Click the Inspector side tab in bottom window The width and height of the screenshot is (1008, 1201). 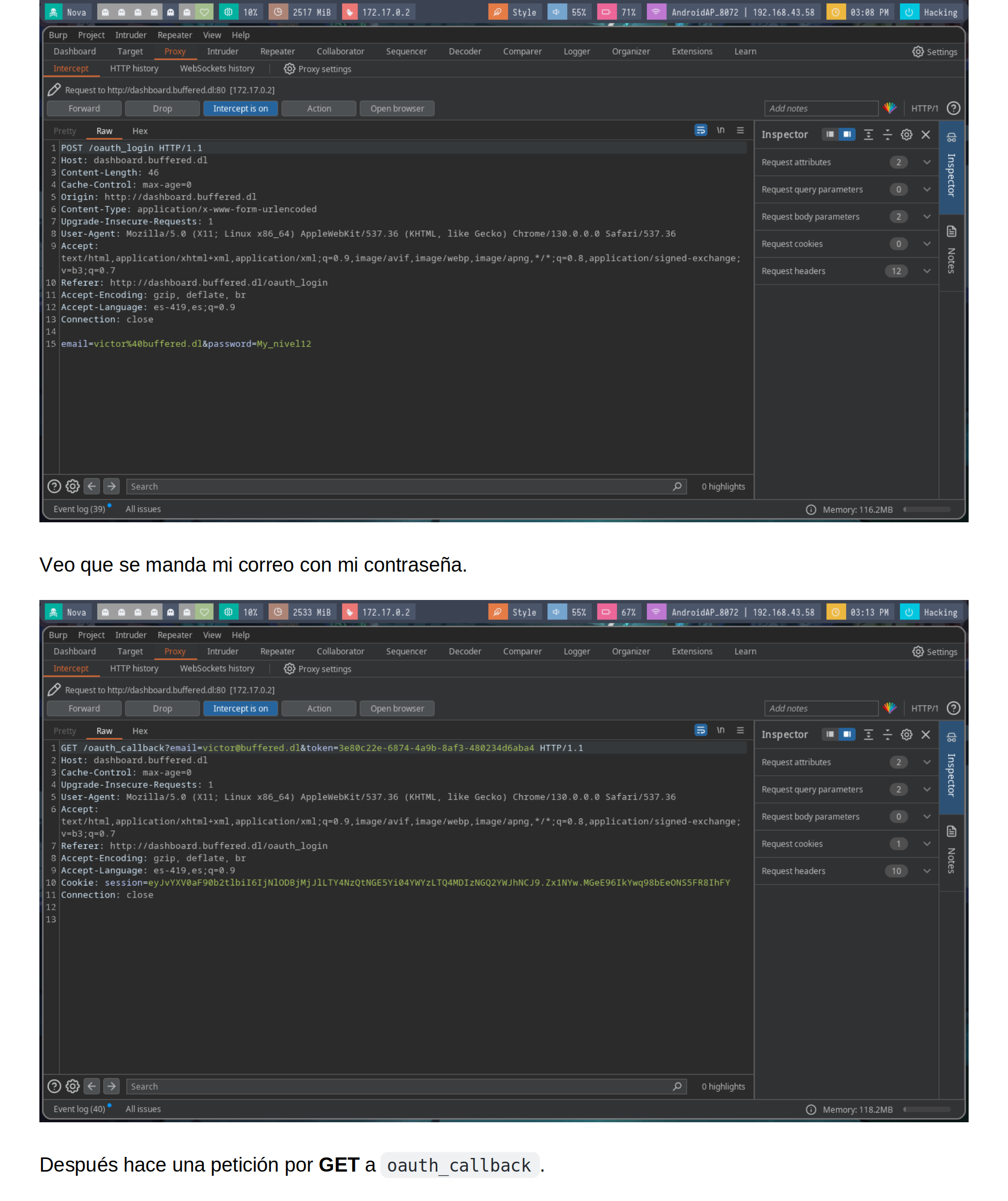coord(951,766)
